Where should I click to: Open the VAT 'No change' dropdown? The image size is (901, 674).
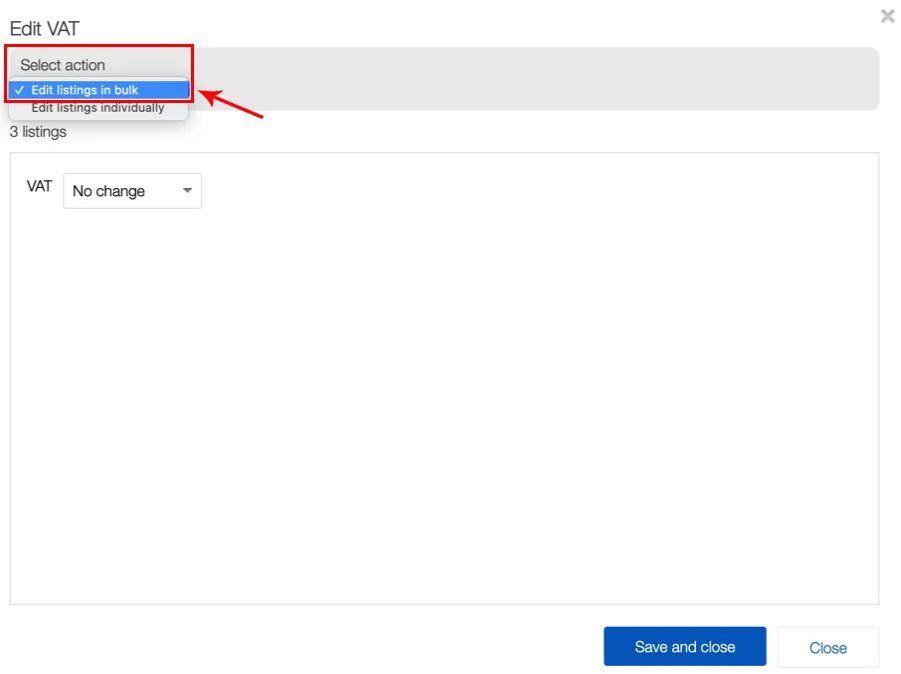(x=132, y=191)
